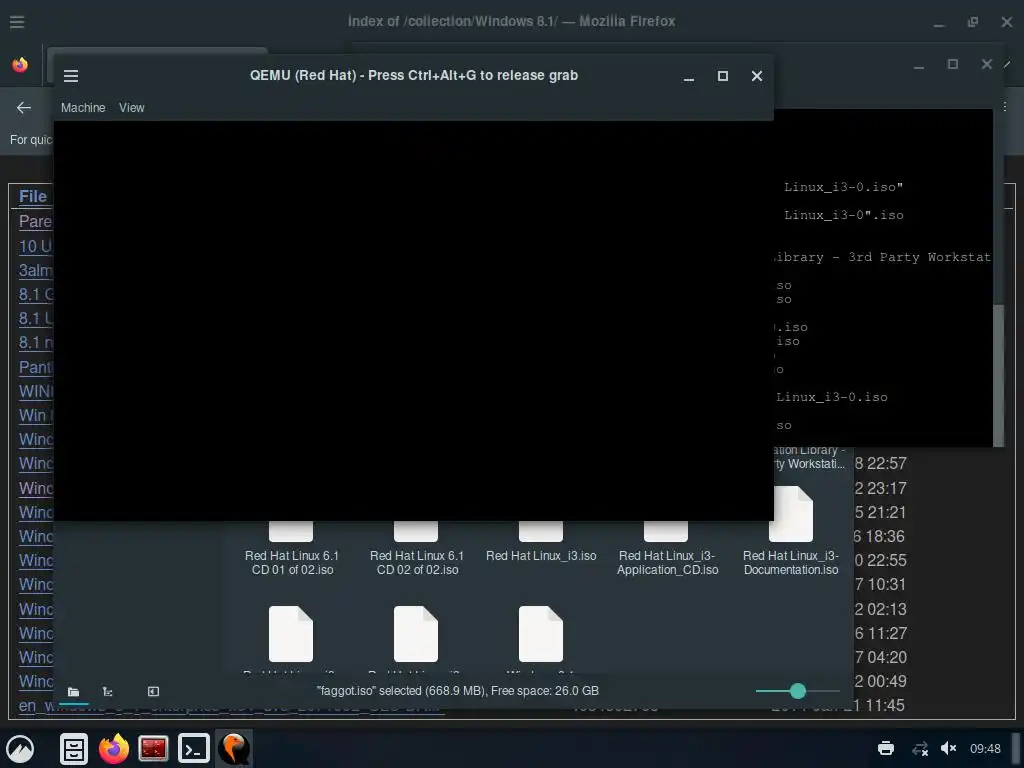Open the Firefox kebab overflow menu
This screenshot has height=768, width=1024.
(1005, 106)
